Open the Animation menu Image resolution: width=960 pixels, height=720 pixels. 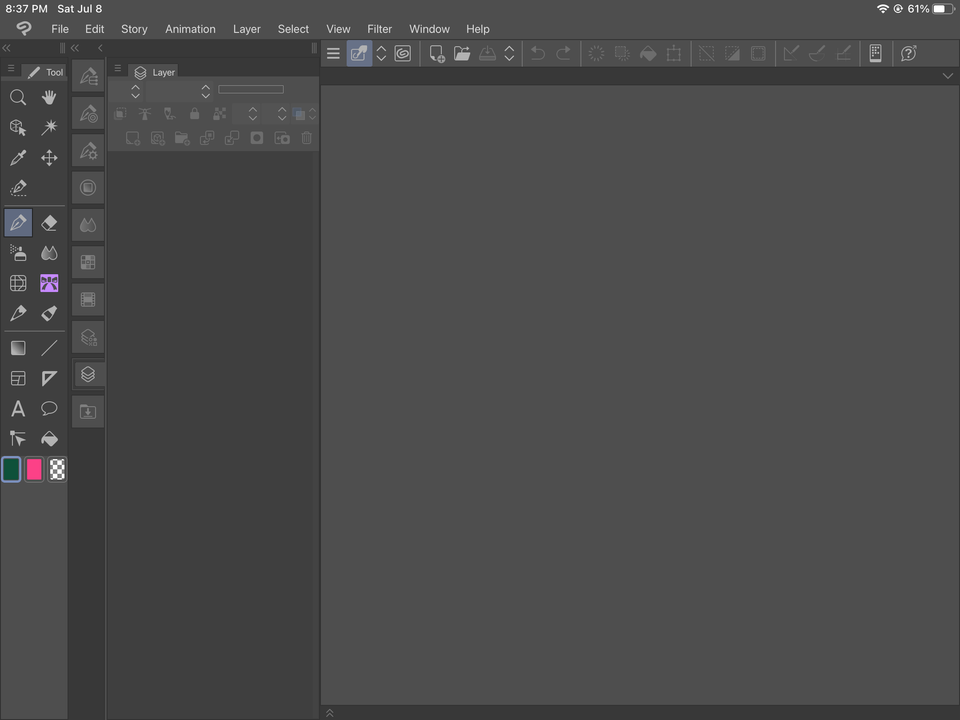pyautogui.click(x=190, y=29)
